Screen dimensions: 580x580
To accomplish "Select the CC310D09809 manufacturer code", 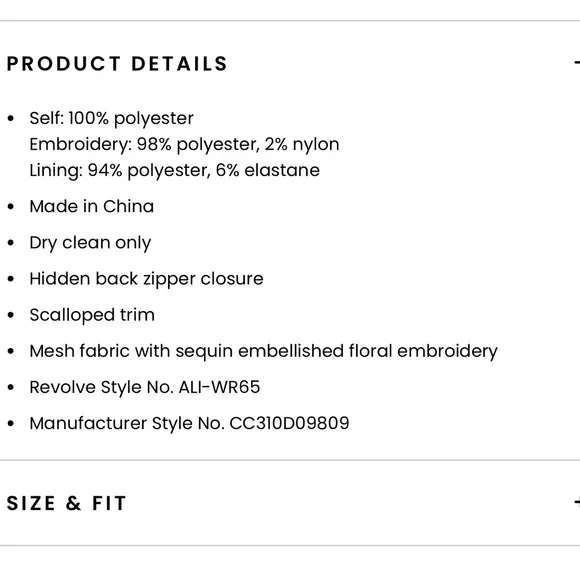I will (x=289, y=423).
